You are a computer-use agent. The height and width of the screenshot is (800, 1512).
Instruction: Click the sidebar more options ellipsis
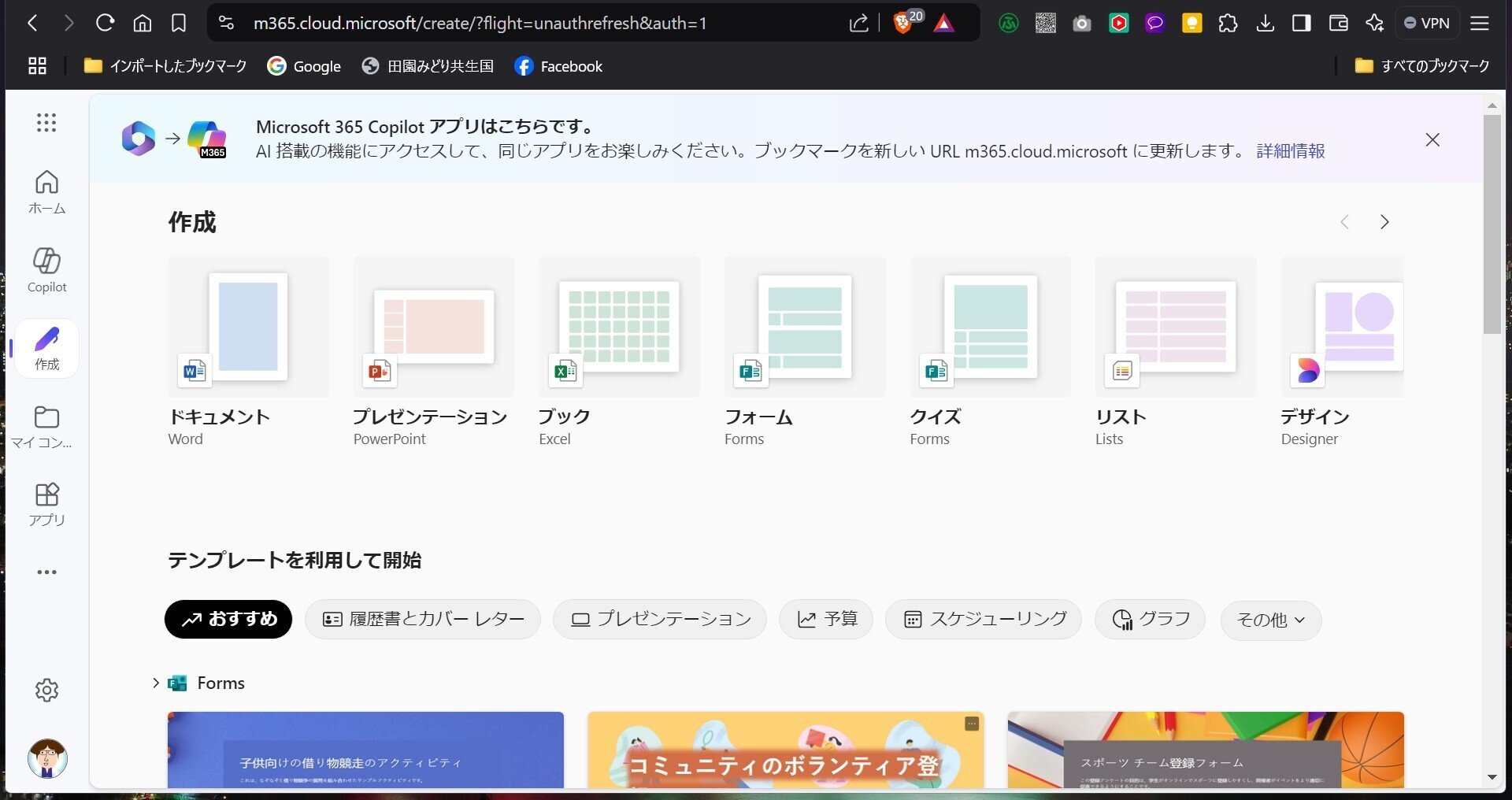tap(46, 572)
